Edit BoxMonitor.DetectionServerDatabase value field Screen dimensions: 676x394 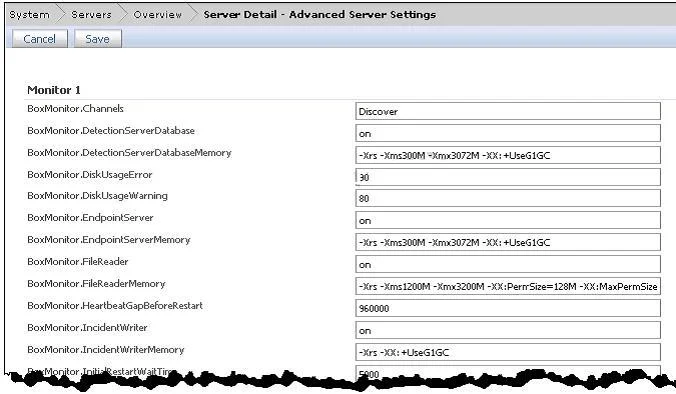point(508,133)
